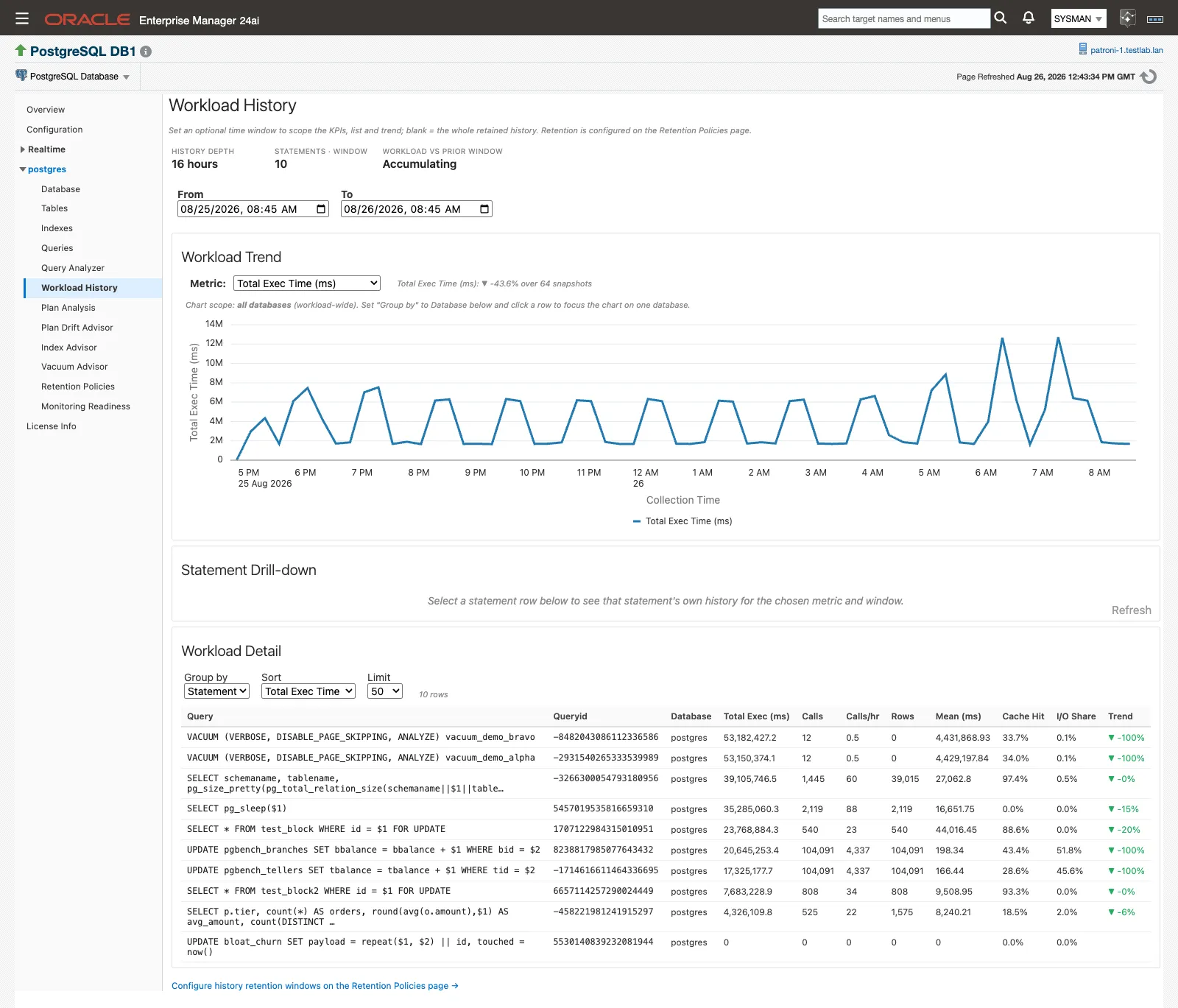Select the SELECT pg_sleep($1) row
This screenshot has height=1008, width=1178.
(666, 809)
